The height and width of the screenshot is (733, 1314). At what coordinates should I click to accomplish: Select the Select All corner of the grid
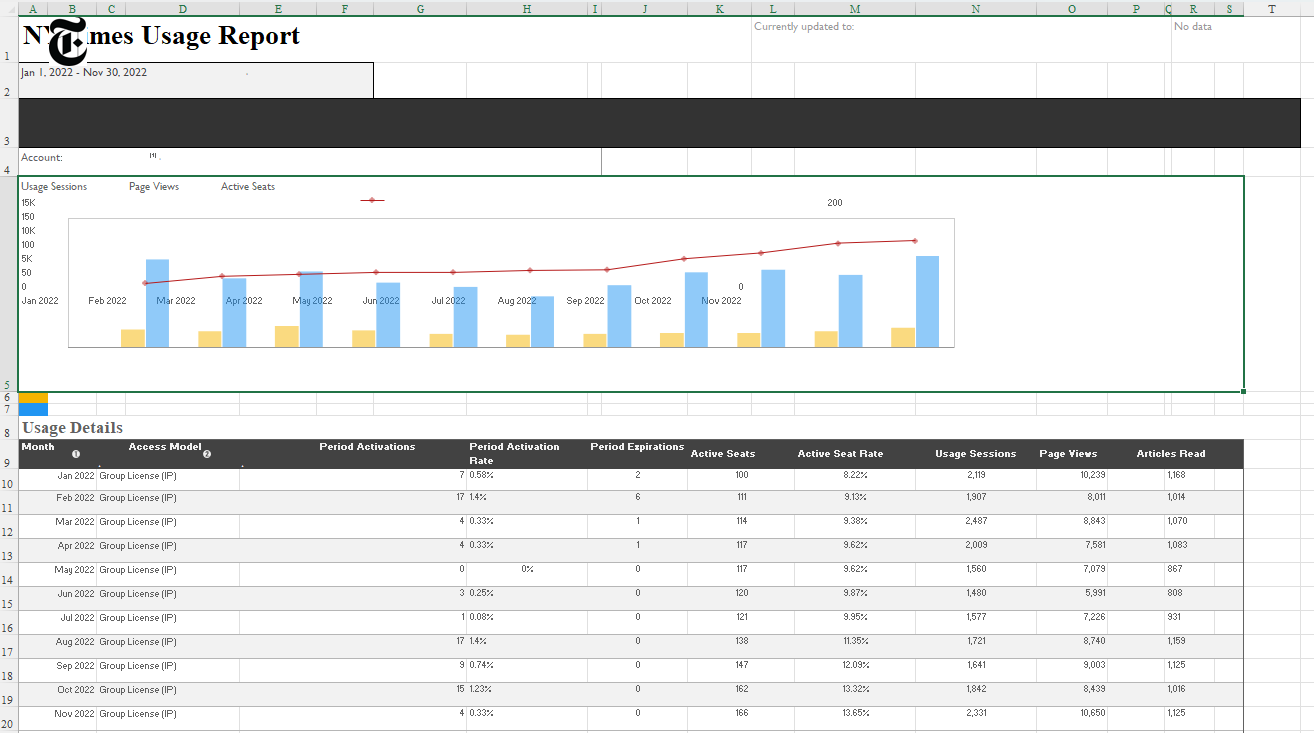click(x=9, y=9)
